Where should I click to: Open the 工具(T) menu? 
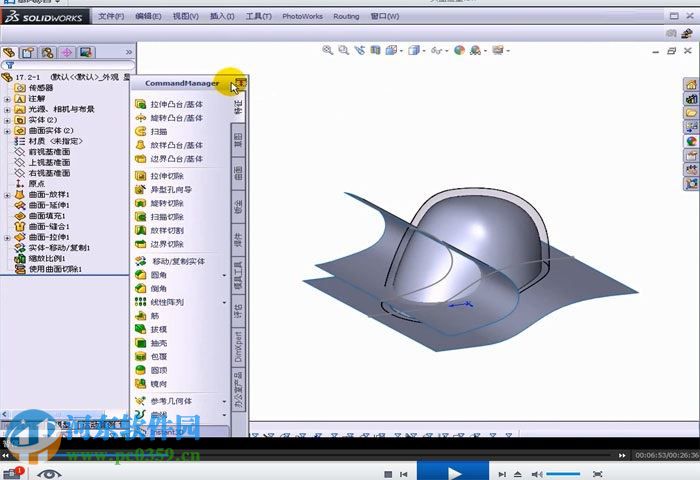click(x=259, y=16)
